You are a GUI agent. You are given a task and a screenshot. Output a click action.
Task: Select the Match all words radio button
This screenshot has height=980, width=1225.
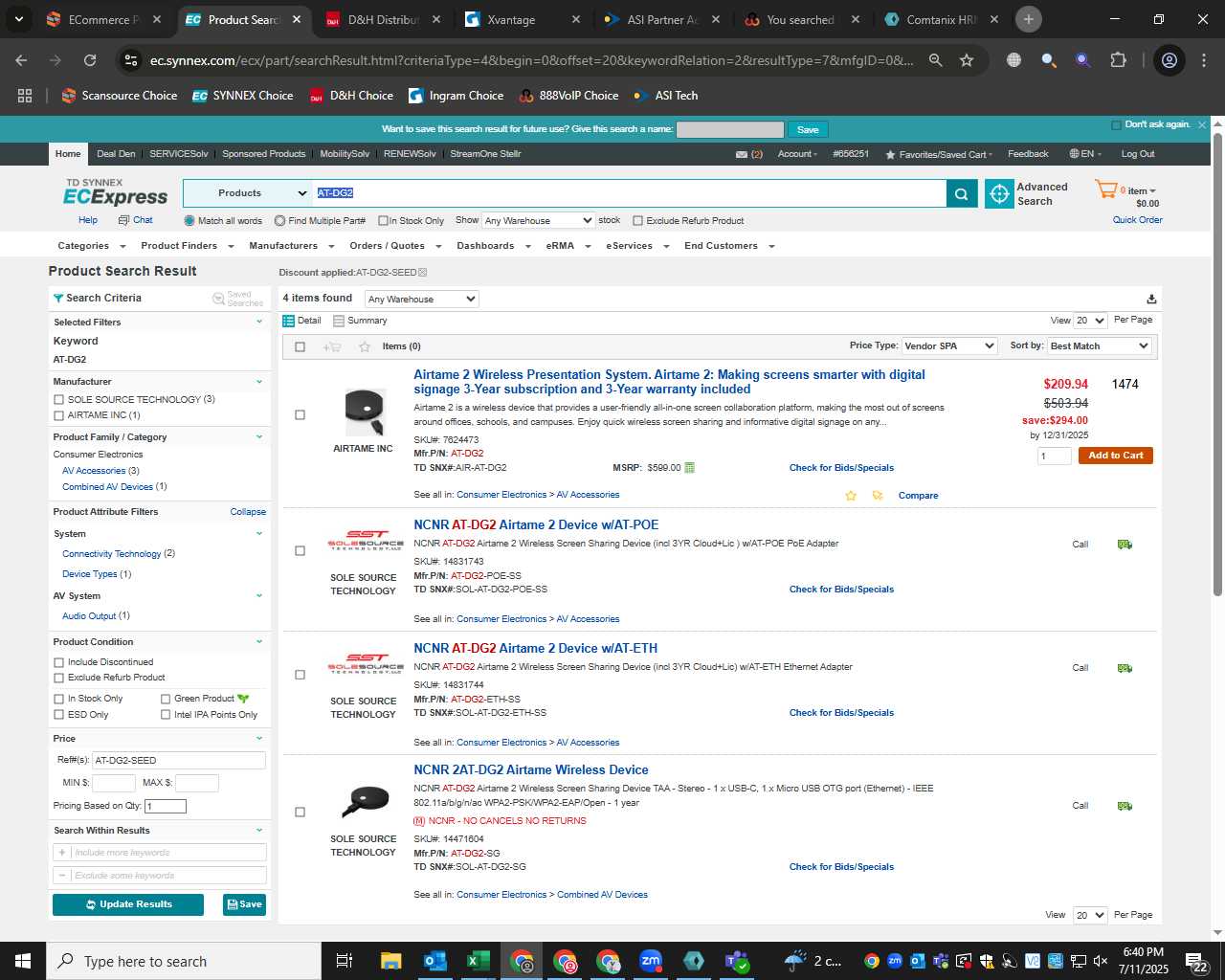[x=189, y=221]
